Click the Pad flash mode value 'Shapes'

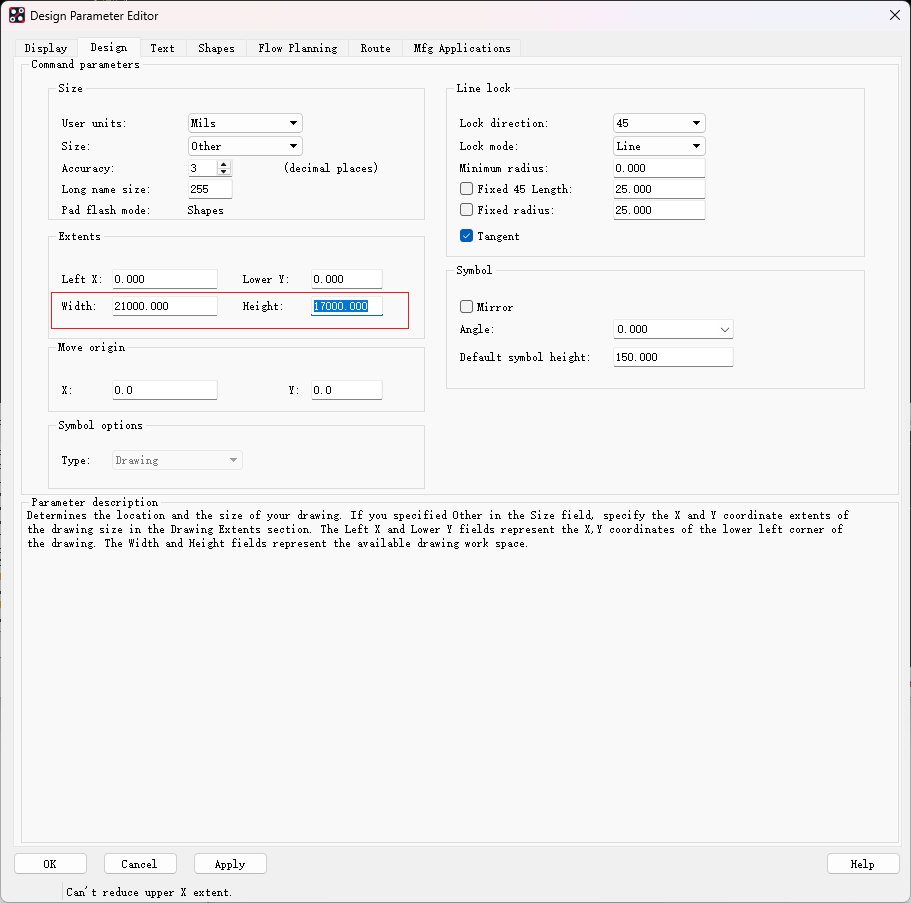tap(205, 210)
